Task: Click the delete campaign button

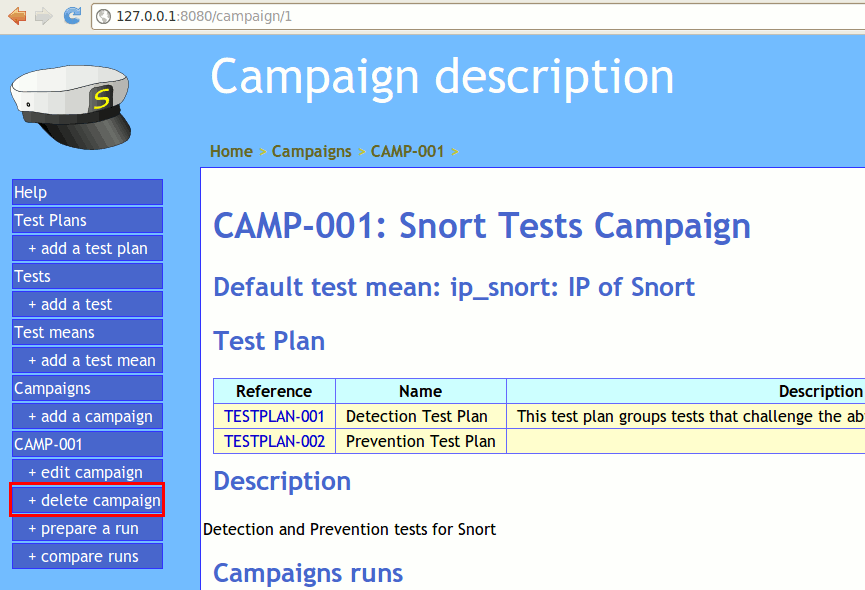Action: pos(87,500)
